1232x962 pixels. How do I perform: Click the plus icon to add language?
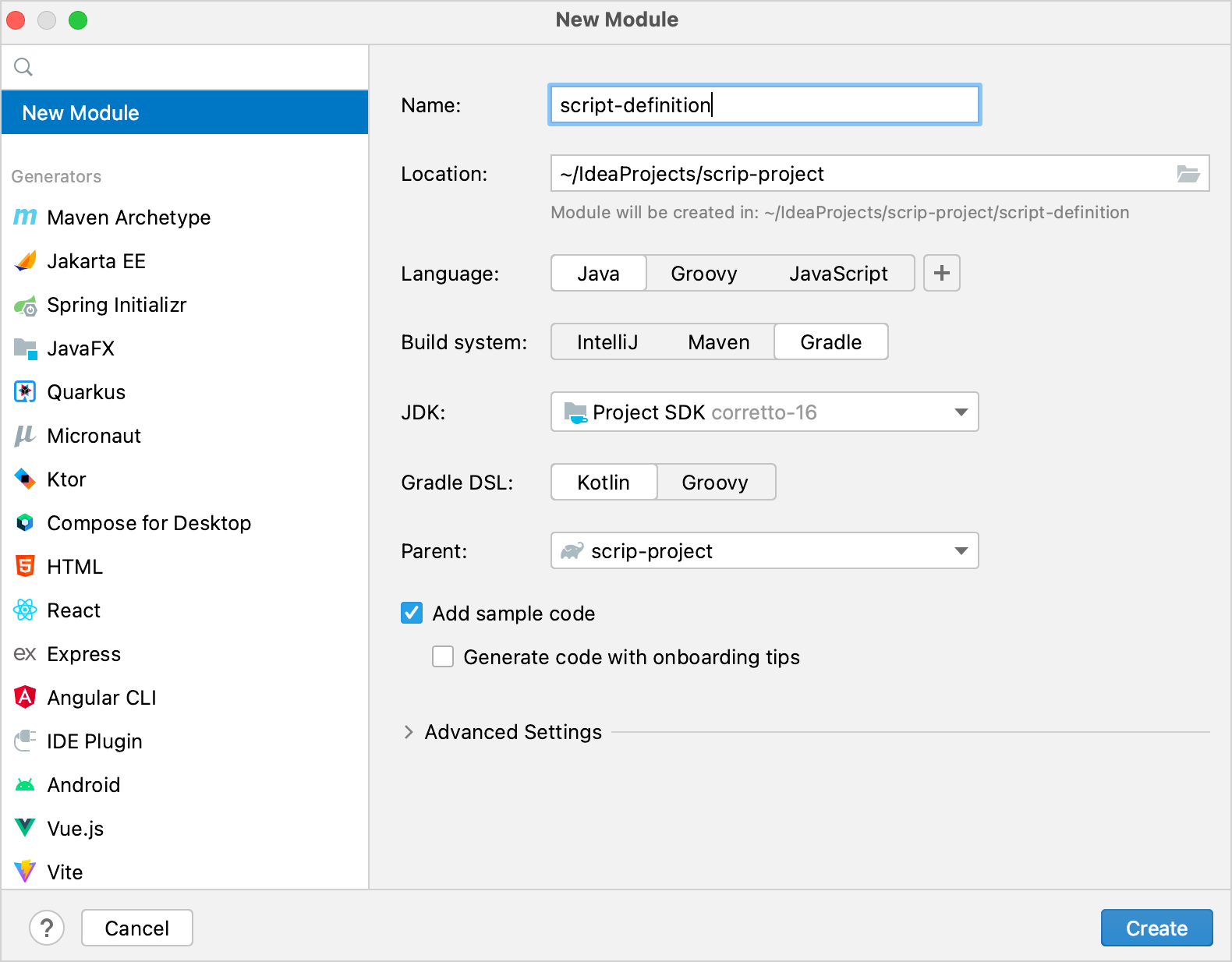(x=941, y=274)
